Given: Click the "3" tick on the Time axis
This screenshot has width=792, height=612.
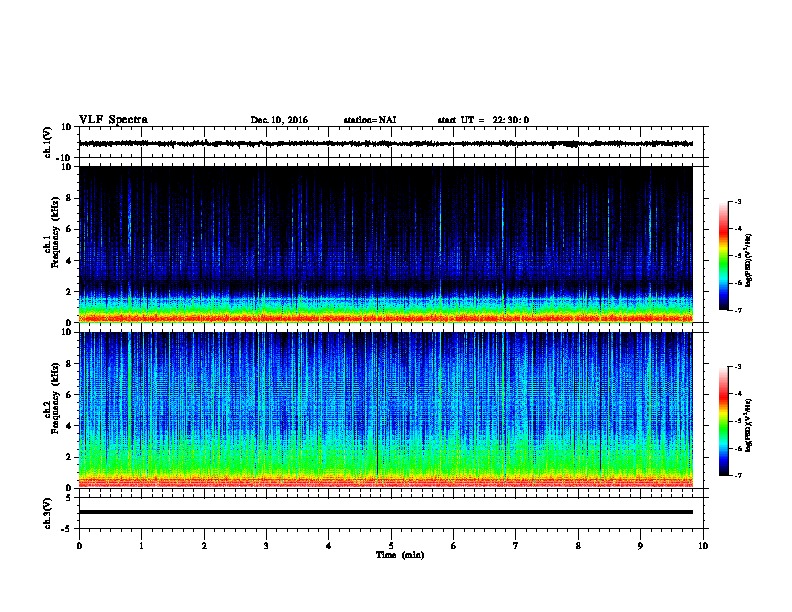Looking at the screenshot, I should pos(266,546).
